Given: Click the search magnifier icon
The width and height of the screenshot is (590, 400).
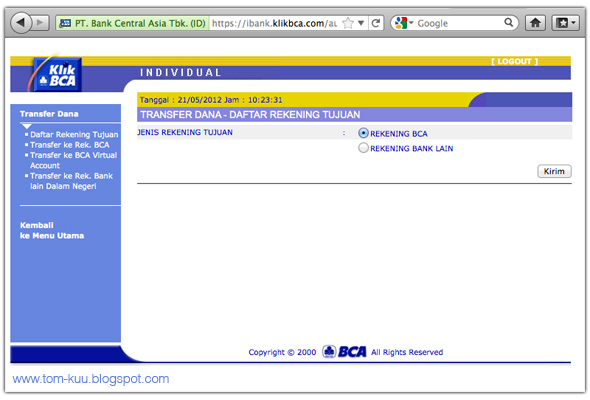Looking at the screenshot, I should [508, 23].
